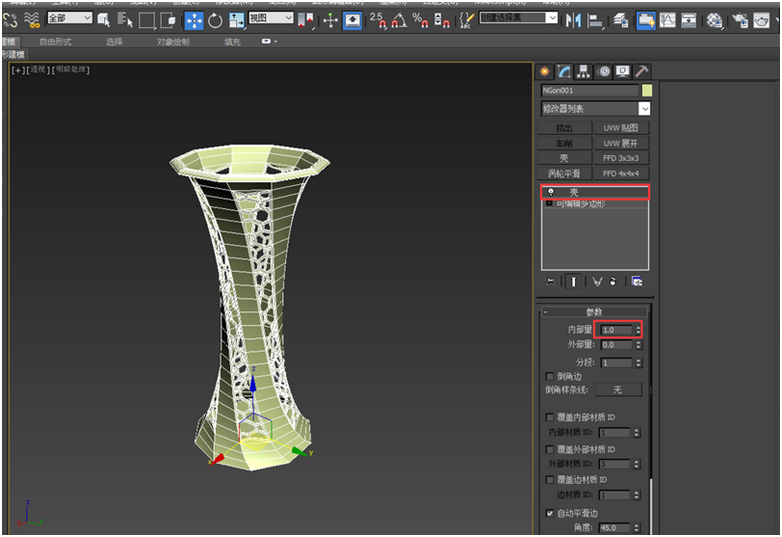This screenshot has height=537, width=782.
Task: Open the Material Editor icon
Action: click(714, 20)
